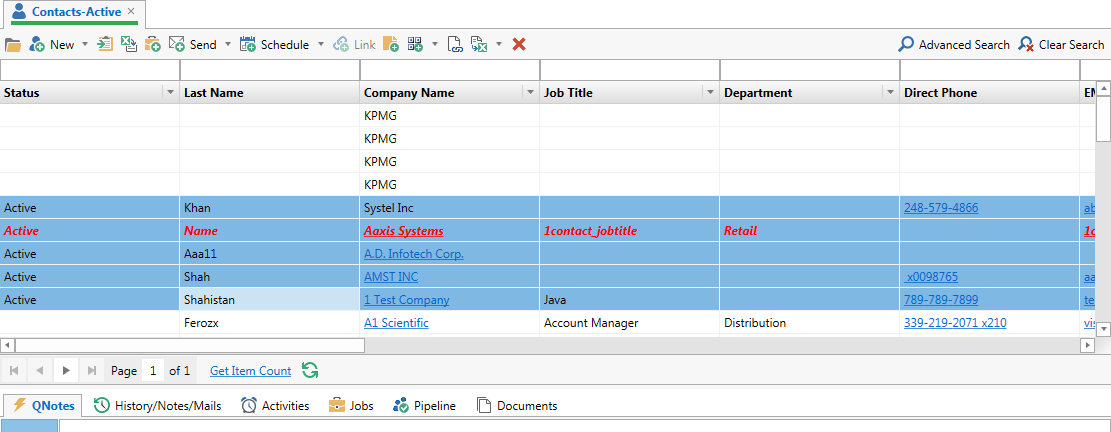Click the import to clipboard list icon
The width and height of the screenshot is (1111, 432).
(105, 44)
